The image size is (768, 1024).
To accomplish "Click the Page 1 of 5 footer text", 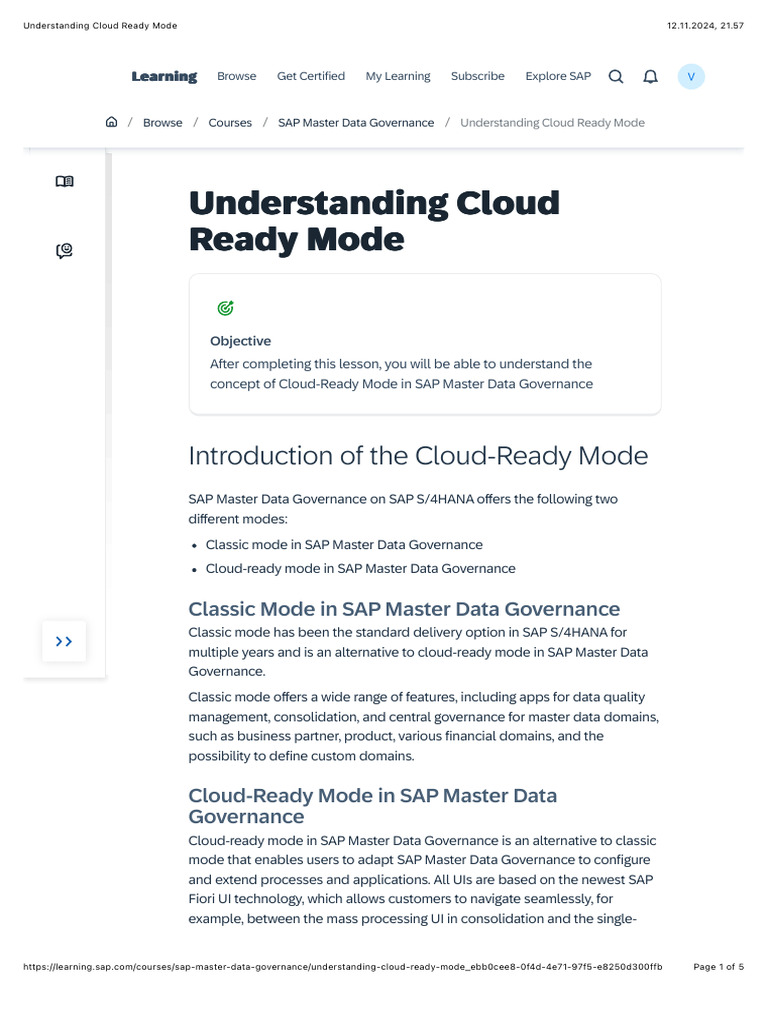I will [x=718, y=967].
